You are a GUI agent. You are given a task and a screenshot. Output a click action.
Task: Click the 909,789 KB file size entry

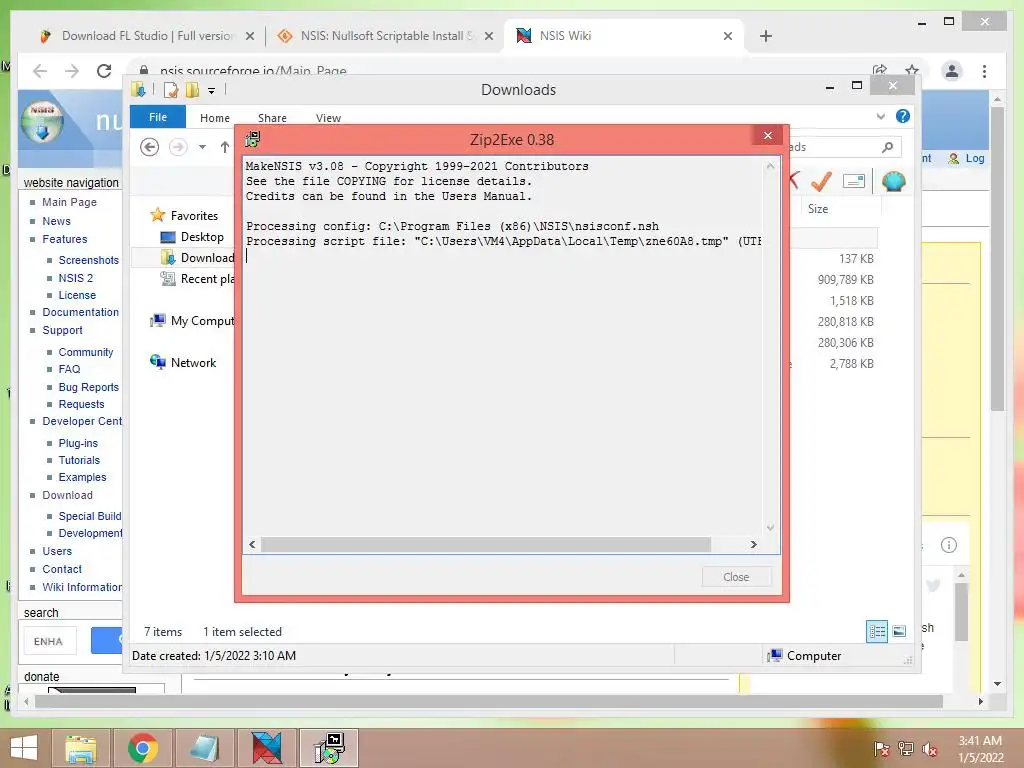(x=845, y=280)
